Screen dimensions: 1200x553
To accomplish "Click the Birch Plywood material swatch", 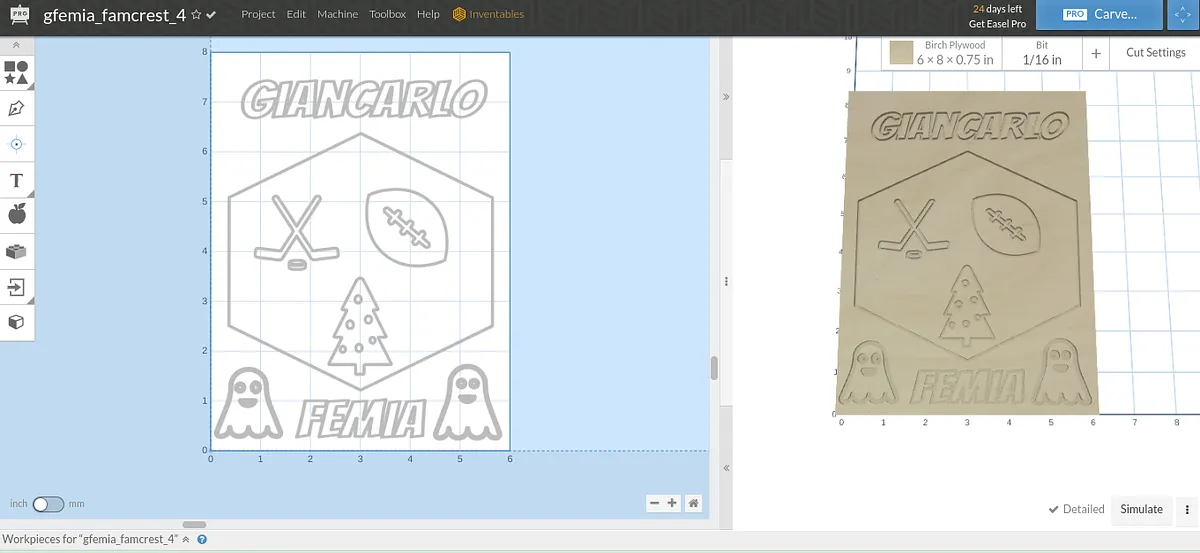I will [x=902, y=52].
